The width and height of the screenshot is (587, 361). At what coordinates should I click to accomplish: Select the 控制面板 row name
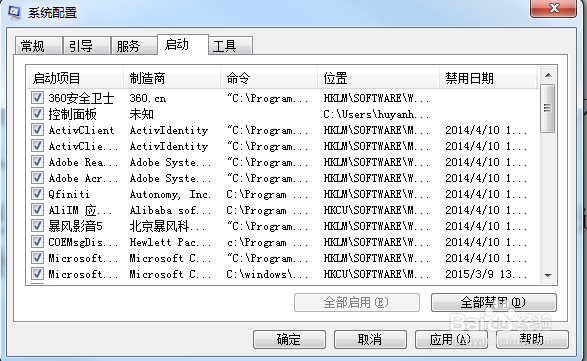click(72, 114)
